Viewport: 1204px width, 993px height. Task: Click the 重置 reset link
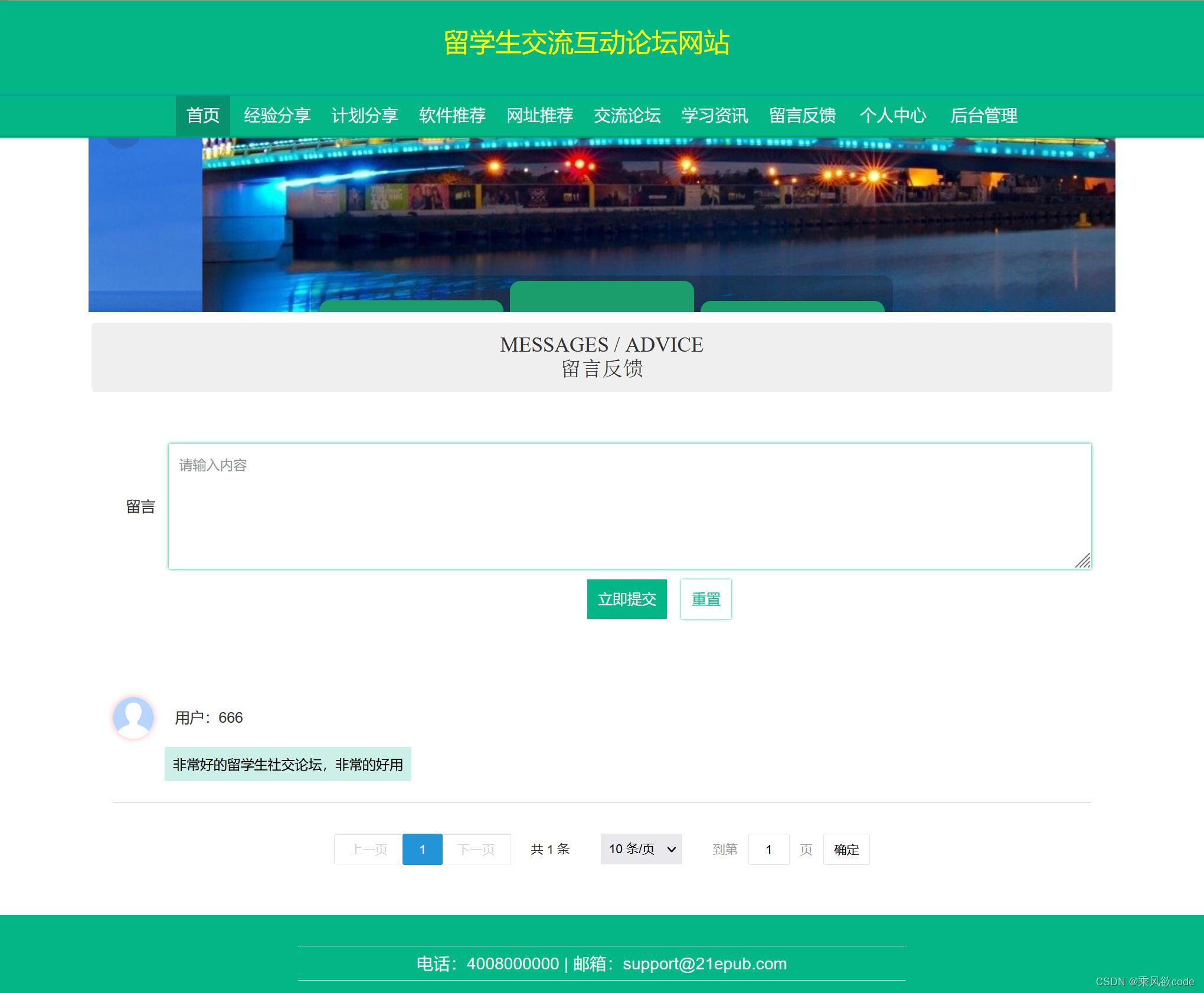tap(705, 599)
